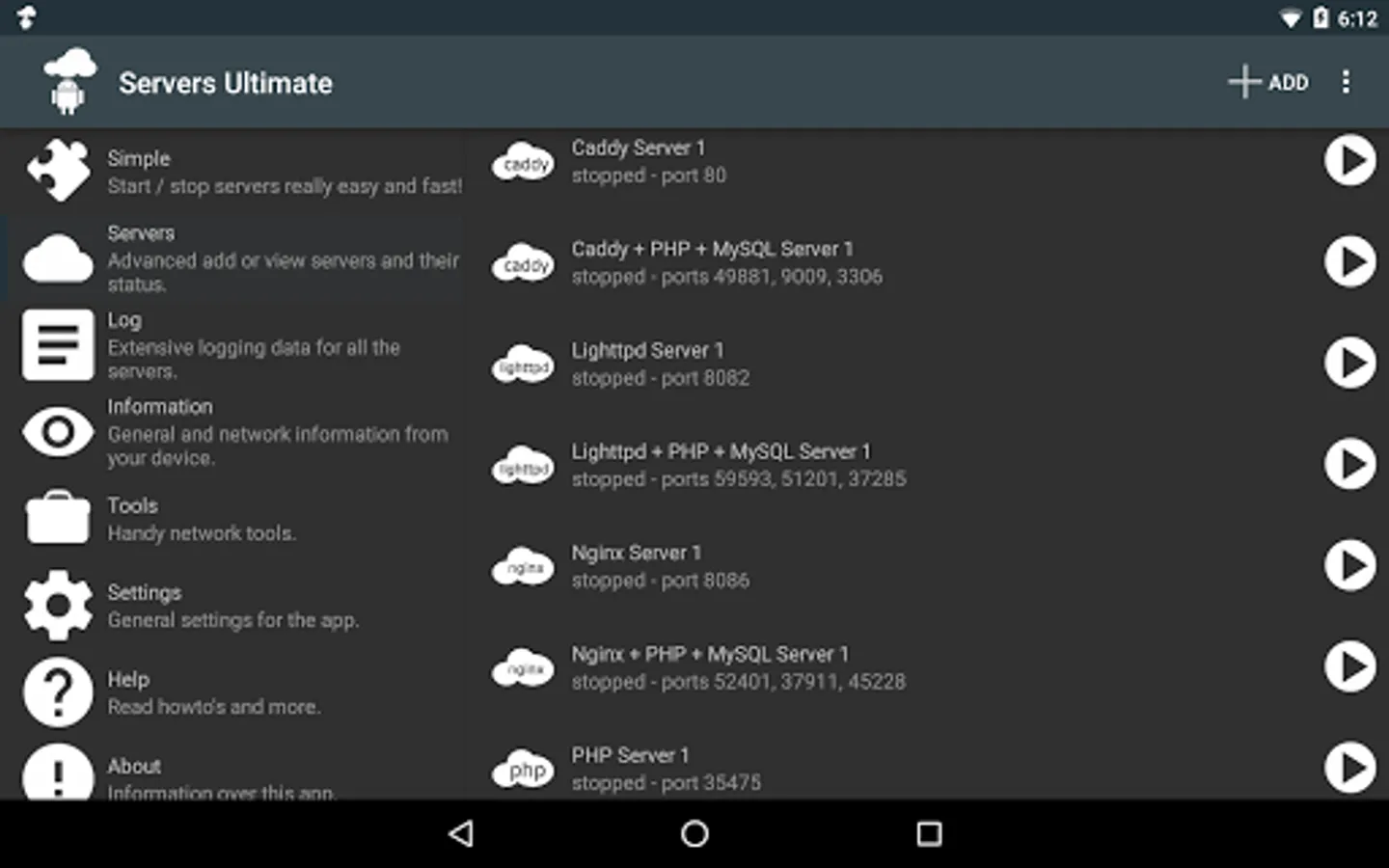Tap the Android Home navigation button

[694, 833]
